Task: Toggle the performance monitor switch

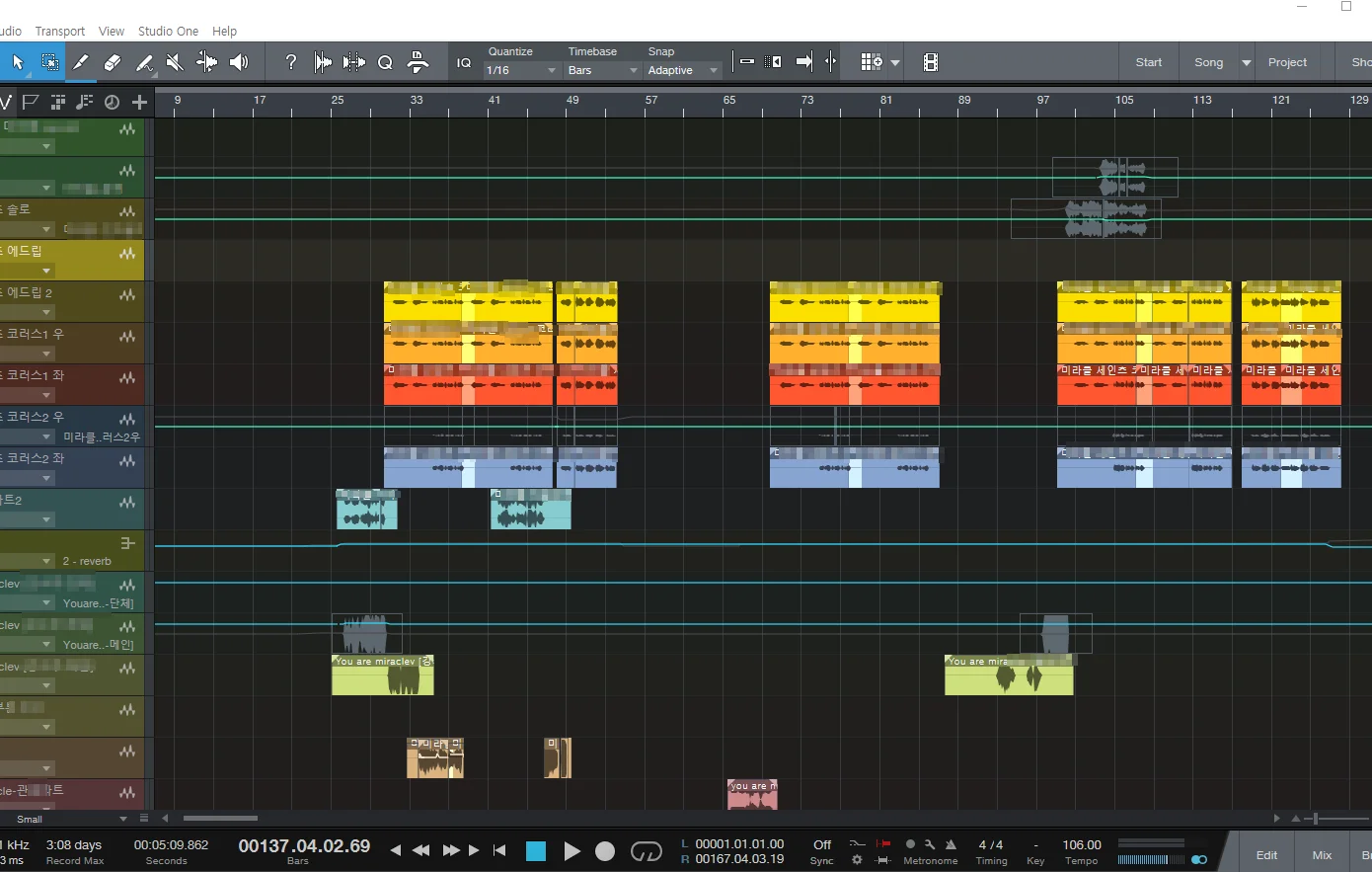Action: click(x=1199, y=859)
